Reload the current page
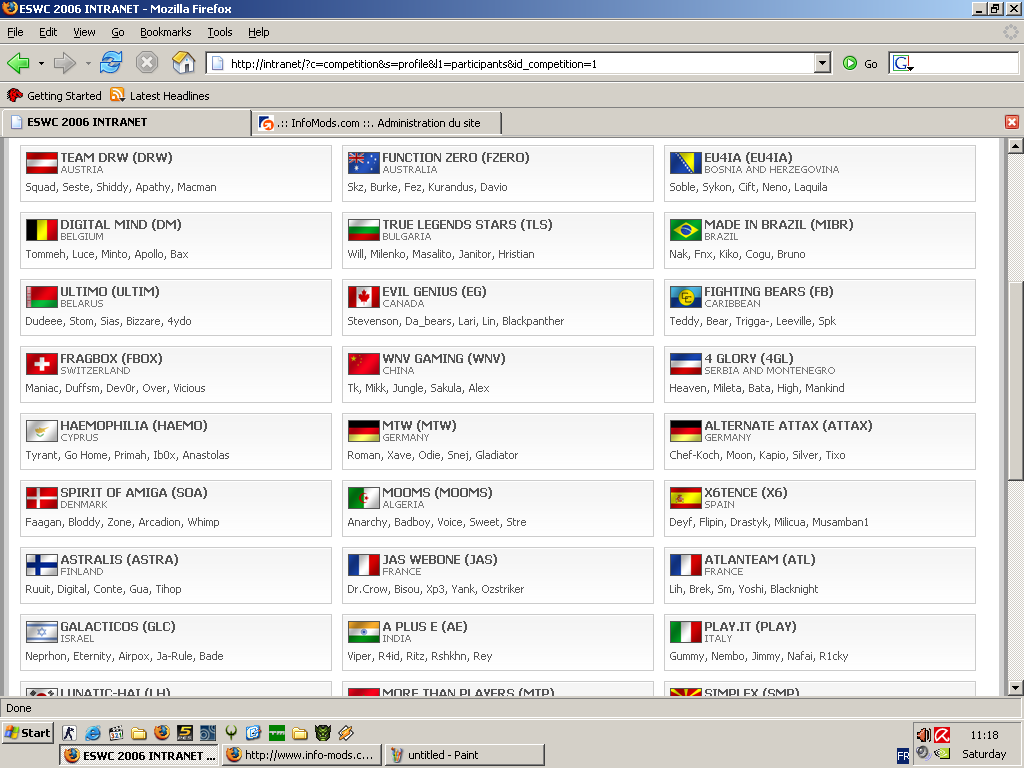Screen dimensions: 1024x768 (x=111, y=63)
